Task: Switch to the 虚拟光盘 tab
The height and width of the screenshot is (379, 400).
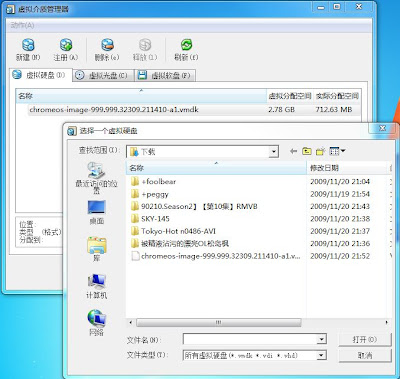Action: pyautogui.click(x=103, y=75)
